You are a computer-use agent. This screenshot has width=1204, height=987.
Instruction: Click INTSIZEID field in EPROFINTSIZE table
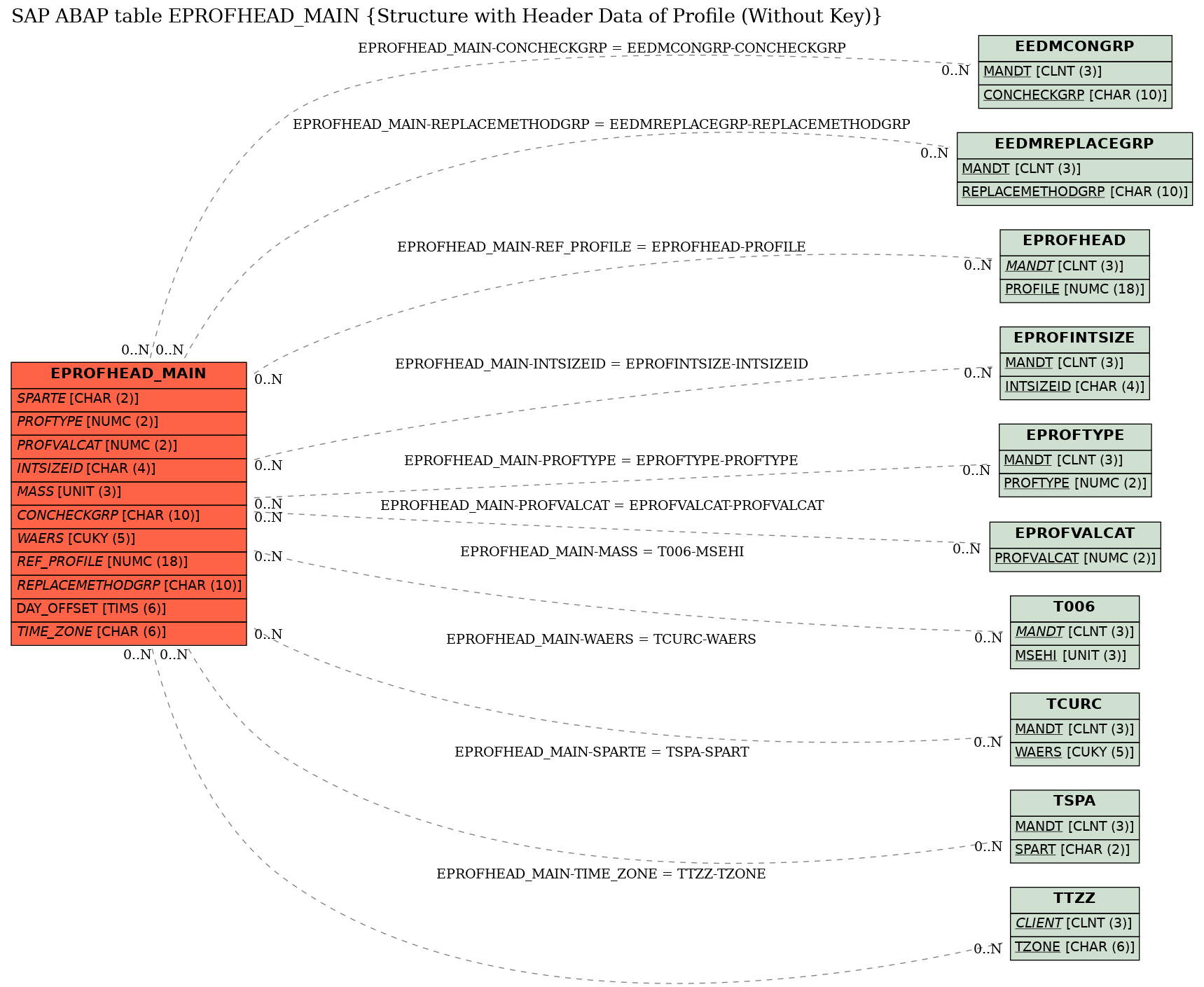pos(1074,387)
